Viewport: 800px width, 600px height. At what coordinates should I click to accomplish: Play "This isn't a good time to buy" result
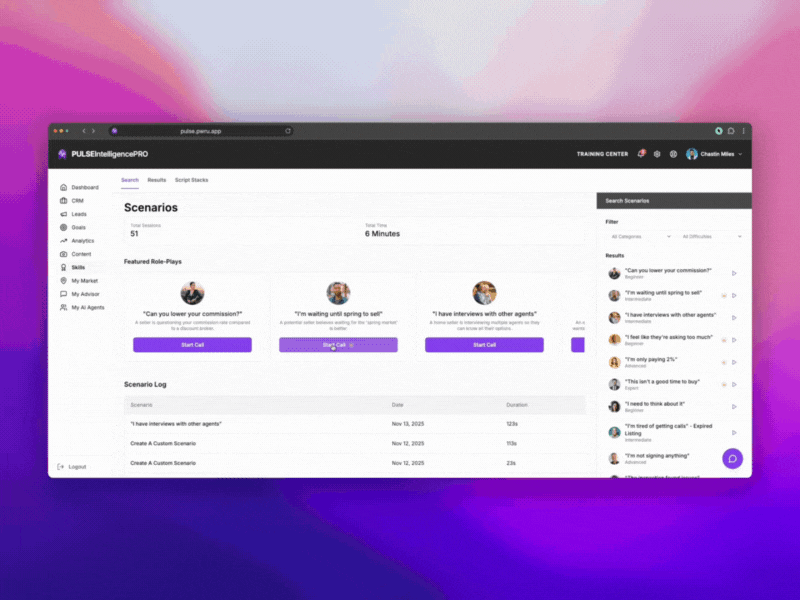[734, 384]
